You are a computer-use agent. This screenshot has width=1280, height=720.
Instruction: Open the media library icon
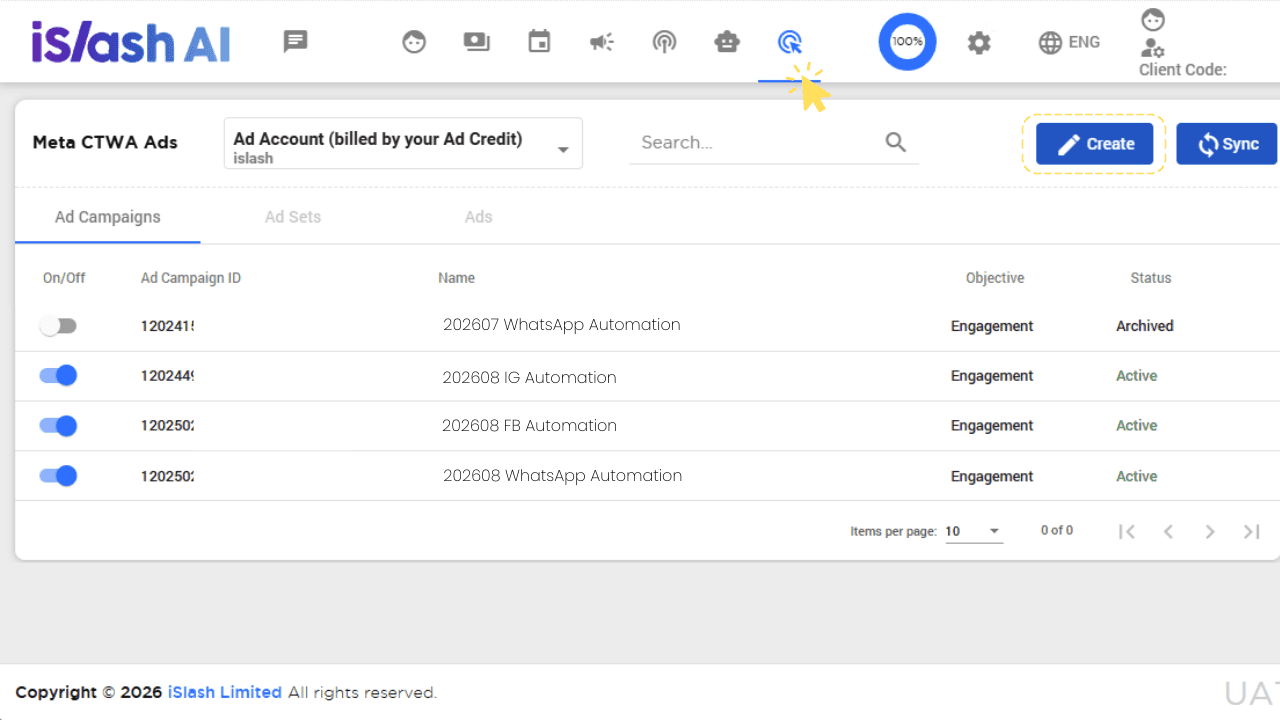click(477, 42)
